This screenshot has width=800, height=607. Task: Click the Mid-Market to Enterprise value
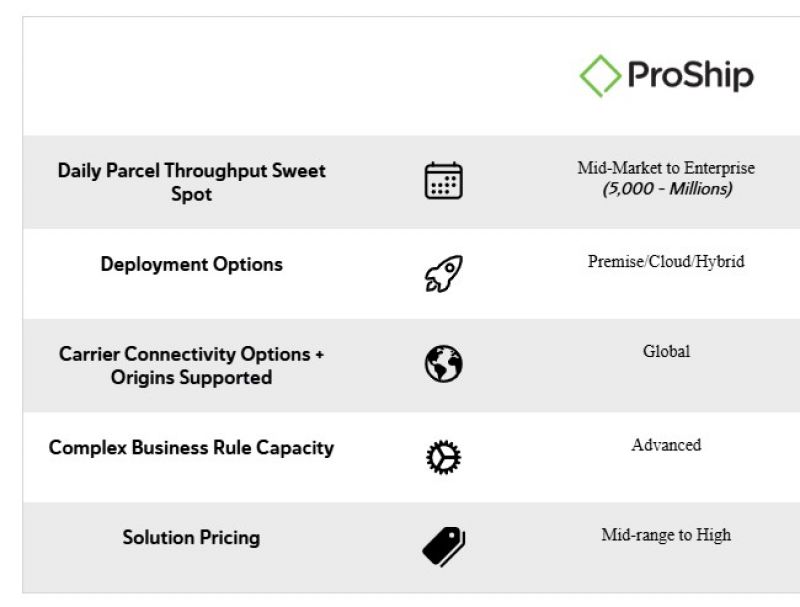pos(666,168)
